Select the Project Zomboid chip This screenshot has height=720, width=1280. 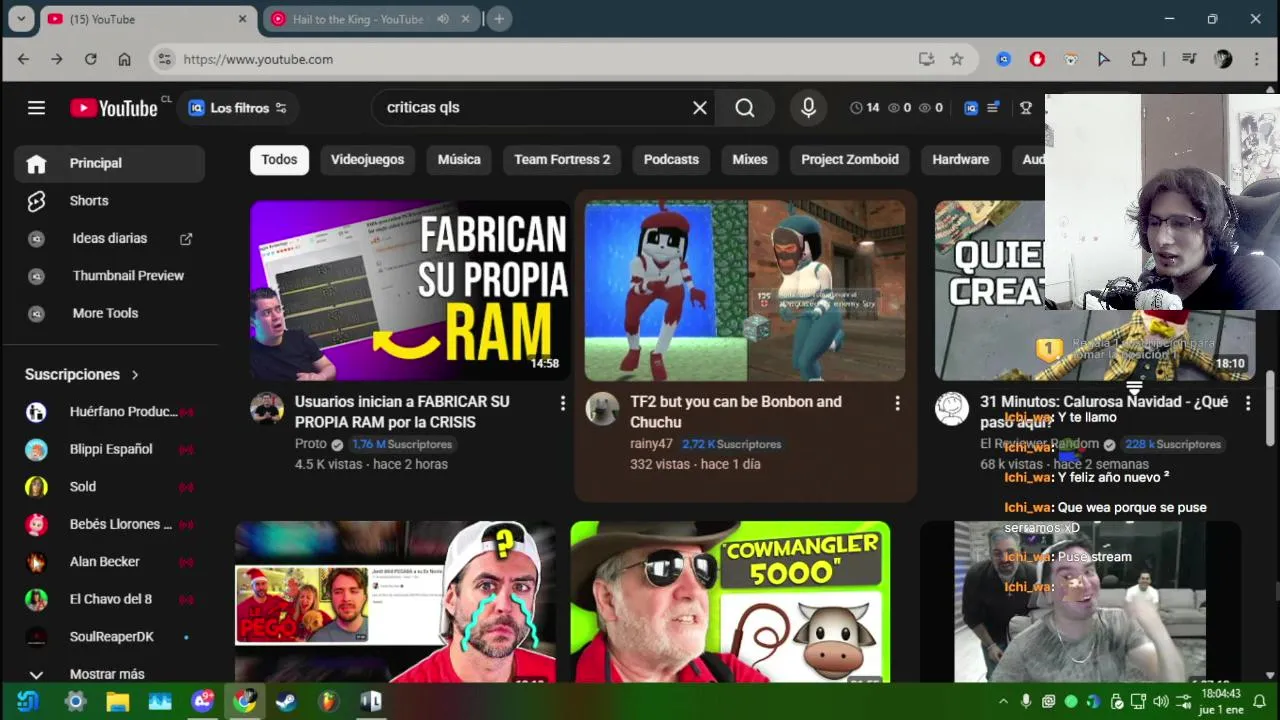(850, 160)
